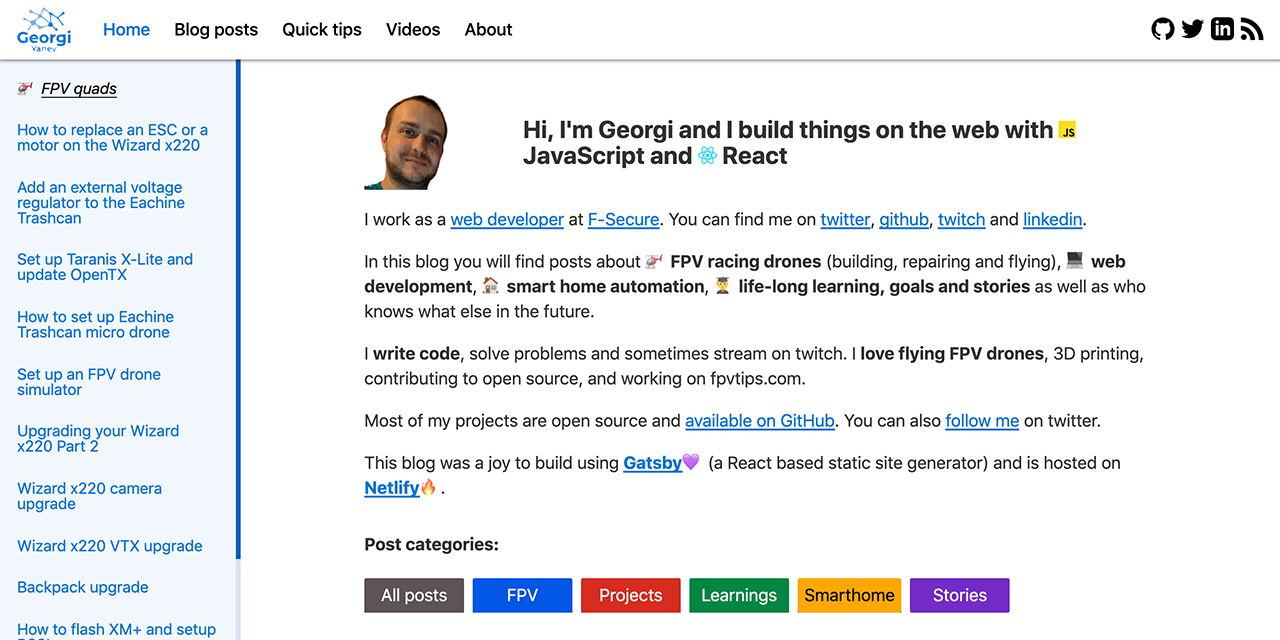Click the Georgi Yanev logo
Image resolution: width=1280 pixels, height=640 pixels.
(43, 29)
